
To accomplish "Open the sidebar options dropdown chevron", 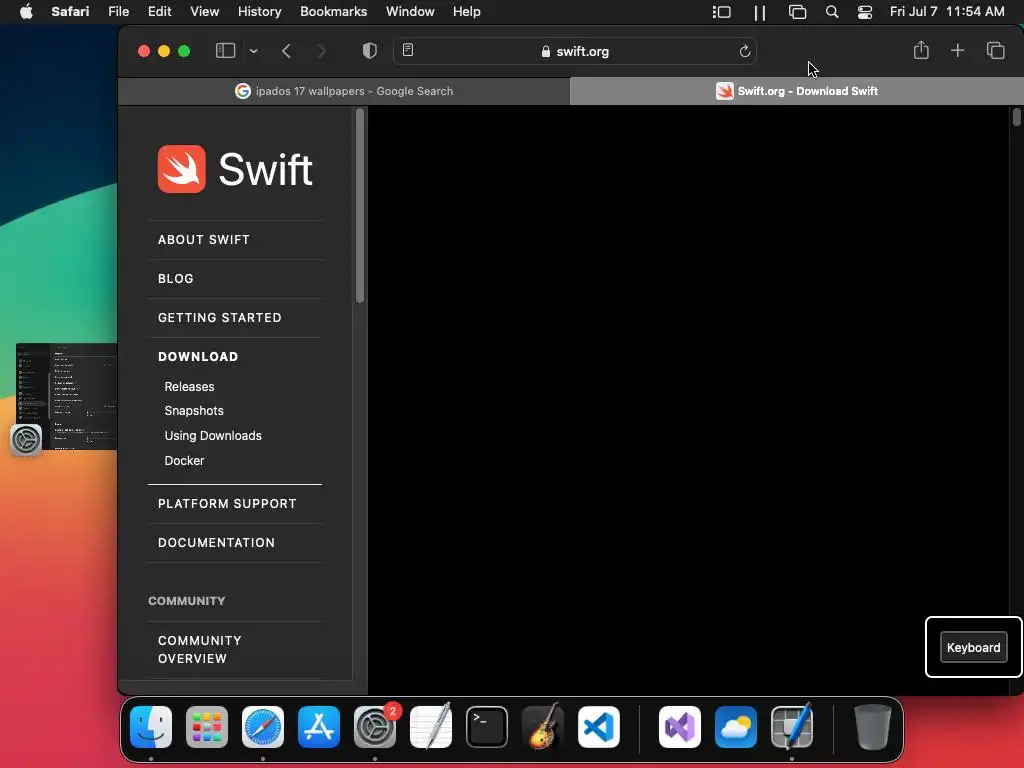I will 253,51.
